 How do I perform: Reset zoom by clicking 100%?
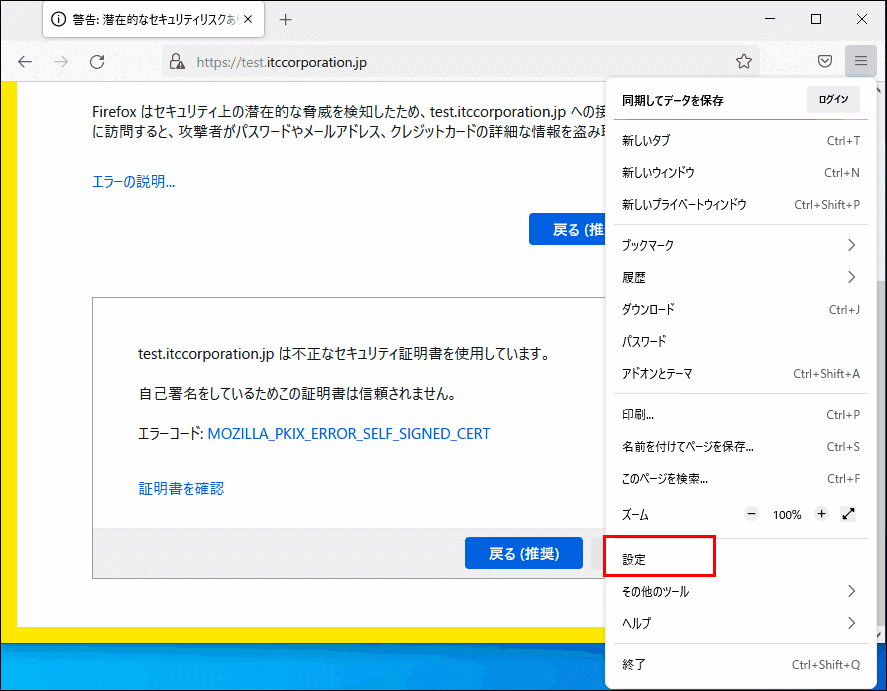[x=787, y=515]
